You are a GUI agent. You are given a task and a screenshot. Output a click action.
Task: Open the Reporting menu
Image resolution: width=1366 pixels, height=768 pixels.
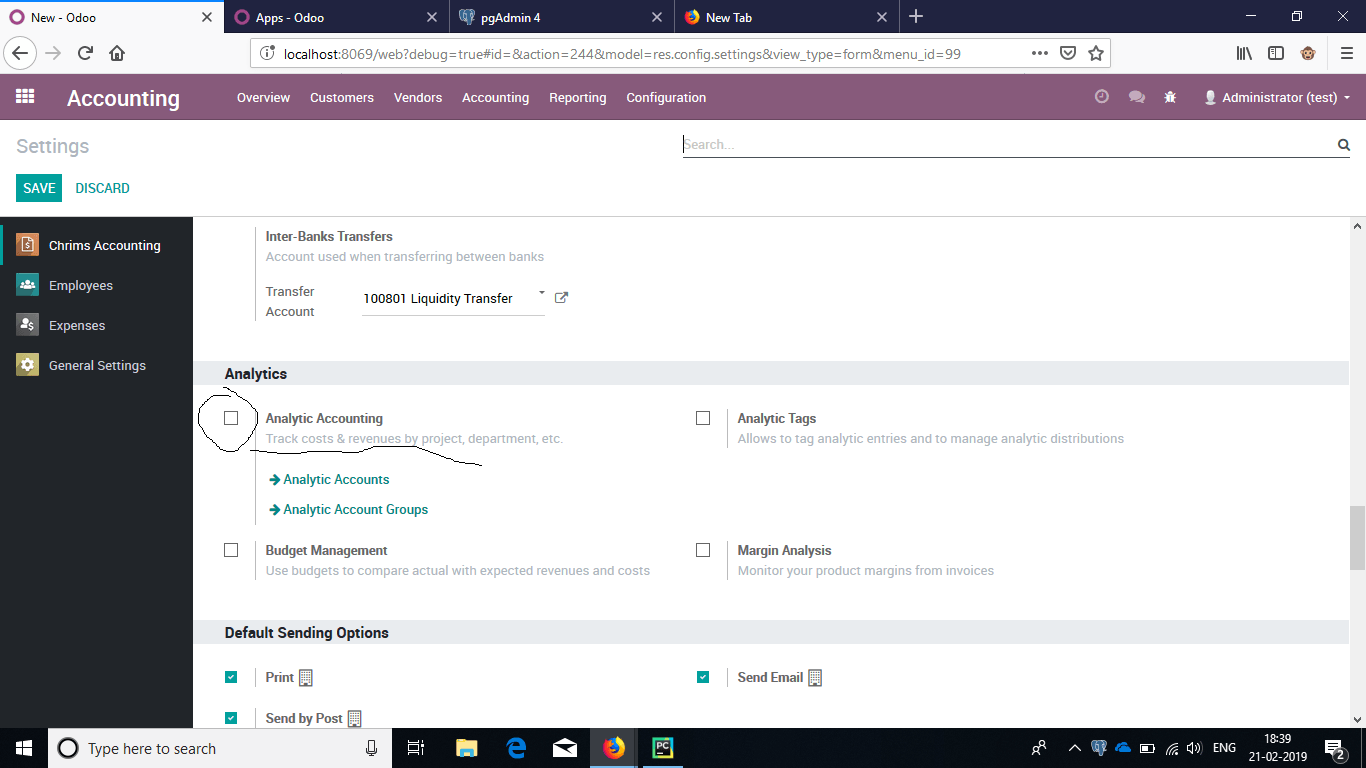[x=577, y=97]
